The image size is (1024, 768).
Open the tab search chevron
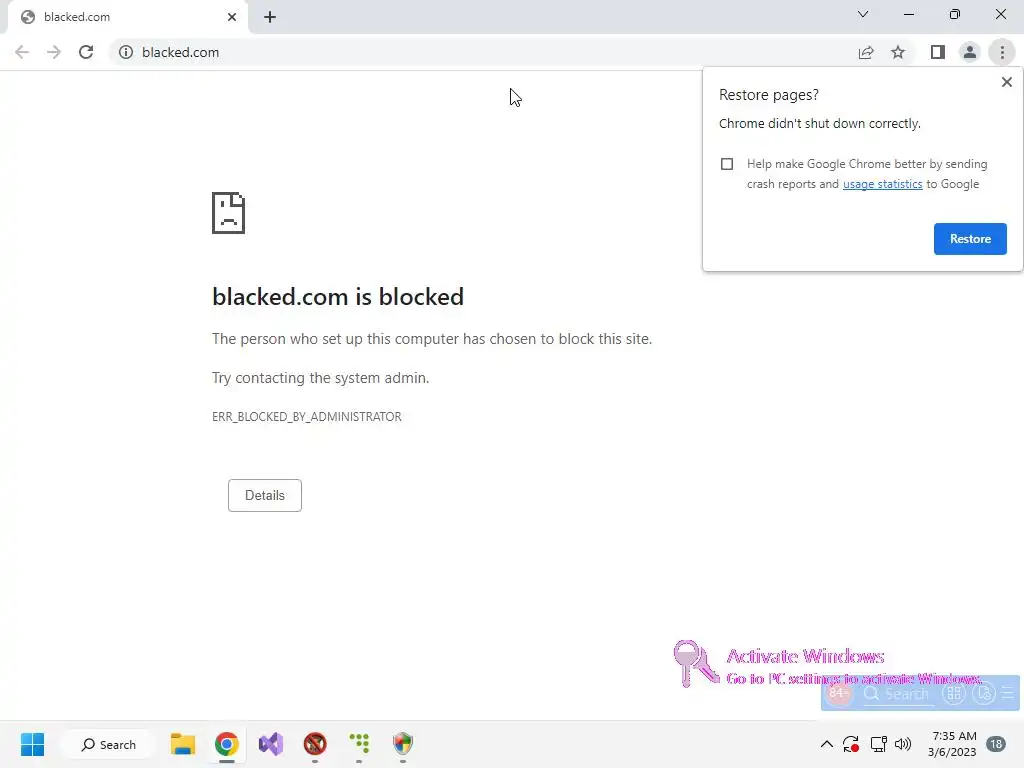pos(863,14)
